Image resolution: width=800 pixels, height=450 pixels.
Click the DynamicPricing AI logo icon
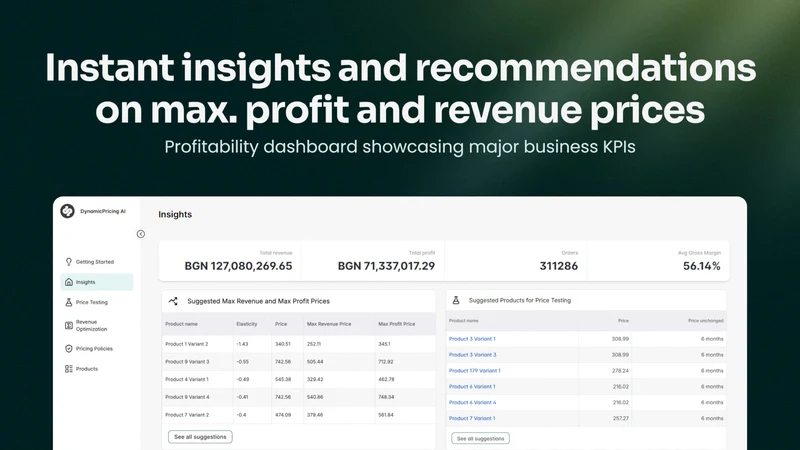coord(67,211)
